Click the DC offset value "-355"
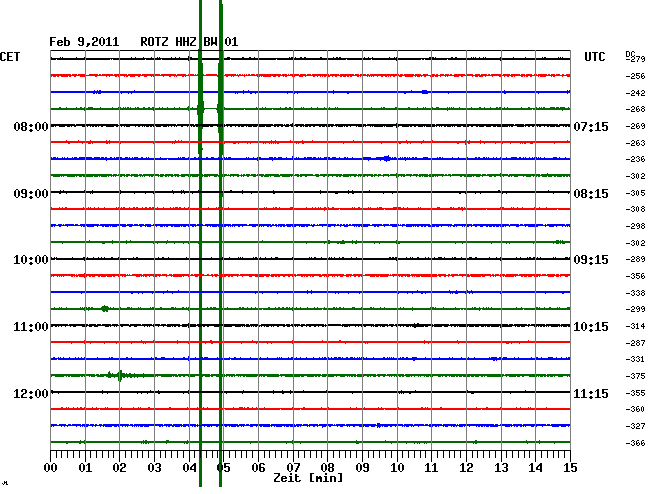Viewport: 650px width, 494px height. pos(635,393)
